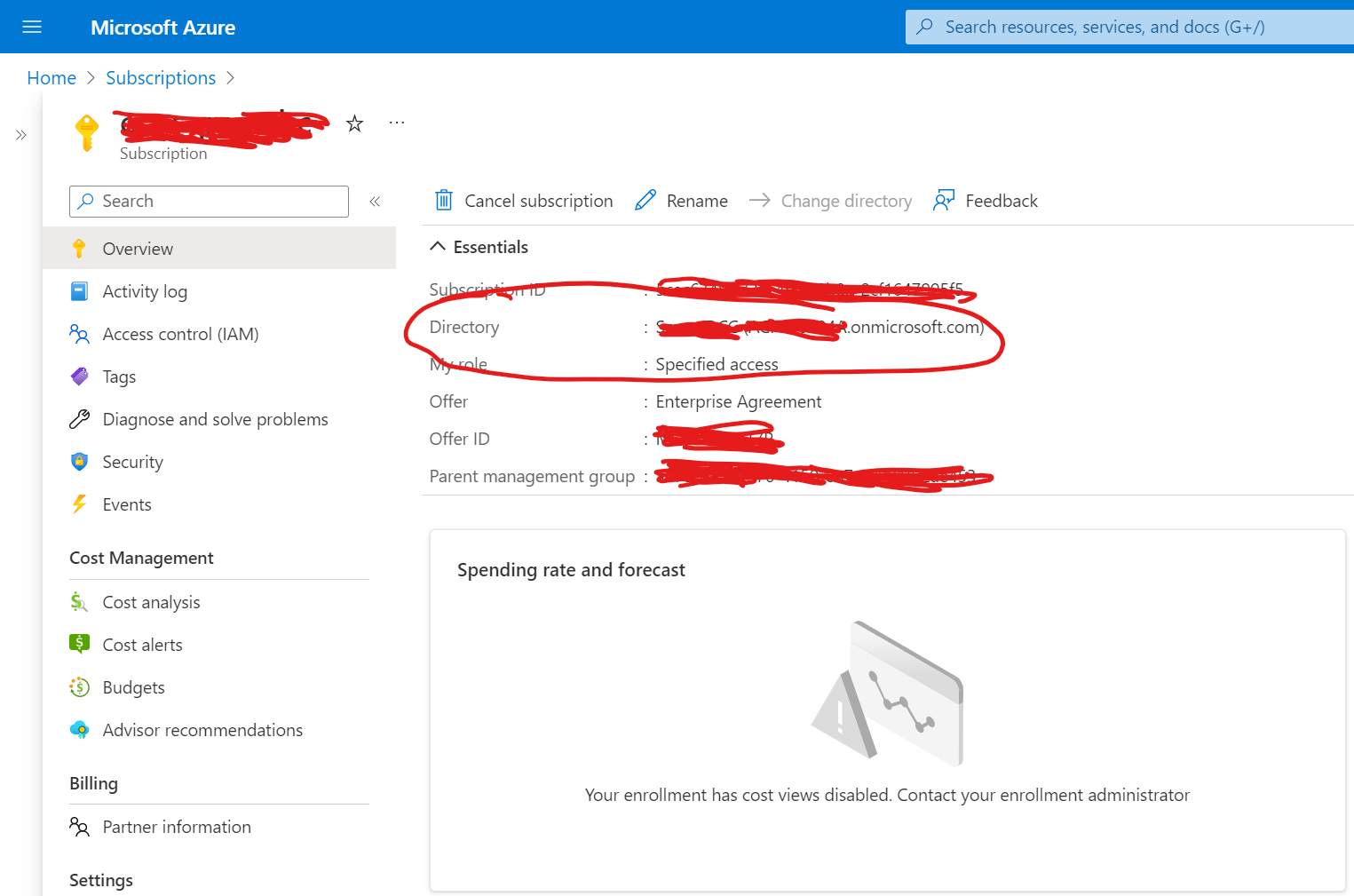Click the "Specified access" role value
The width and height of the screenshot is (1354, 896).
click(x=717, y=364)
